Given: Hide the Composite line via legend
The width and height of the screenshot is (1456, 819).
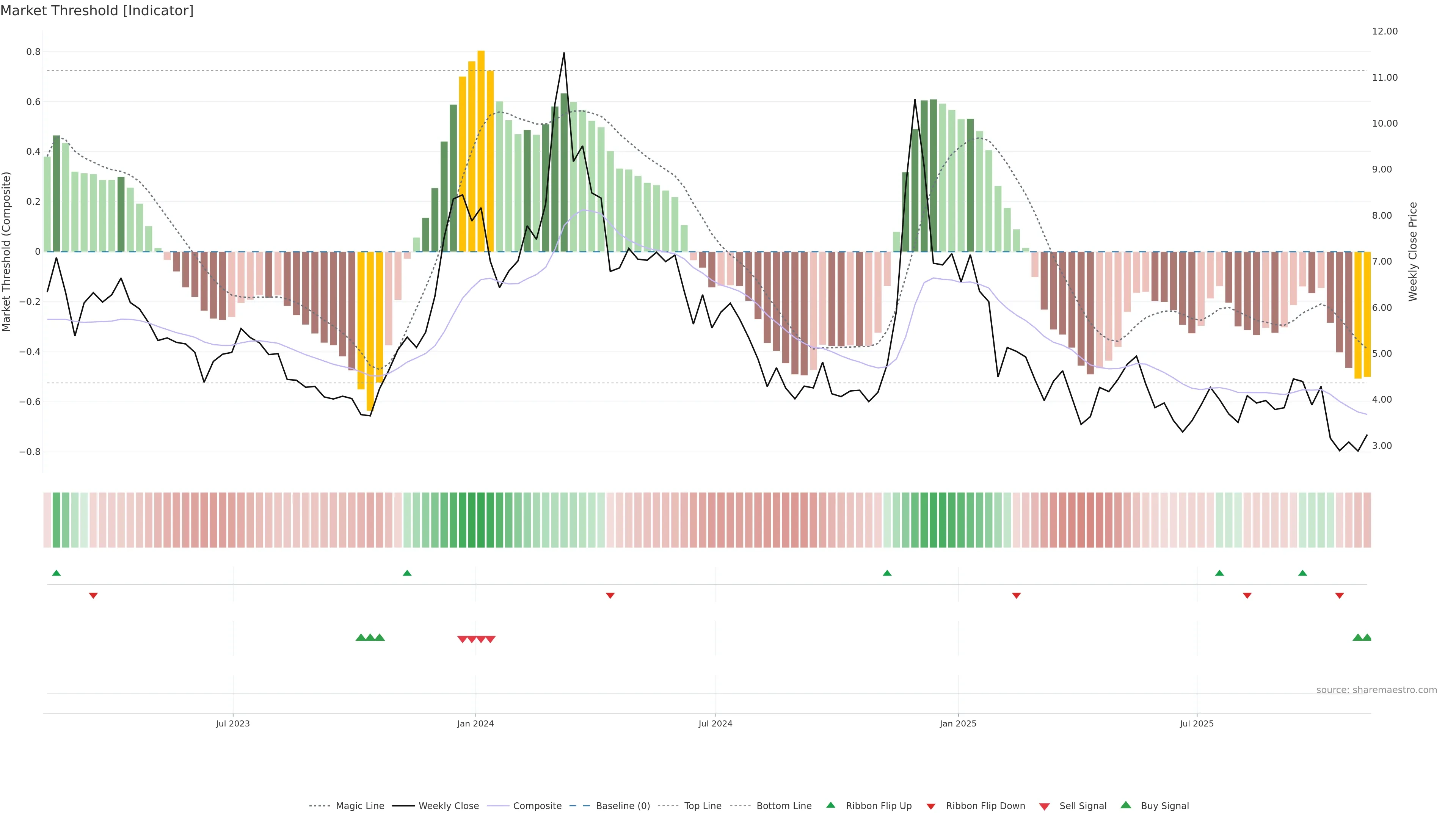Looking at the screenshot, I should coord(537,806).
